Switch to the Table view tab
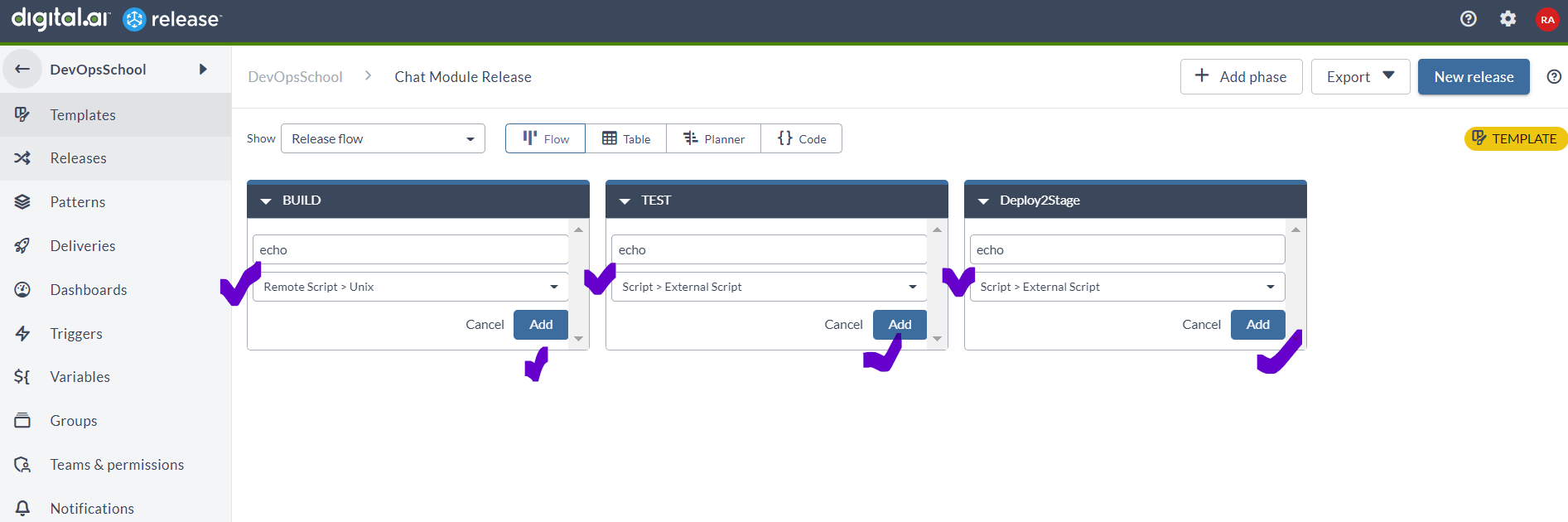Screen dimensions: 1568x522 (x=625, y=138)
